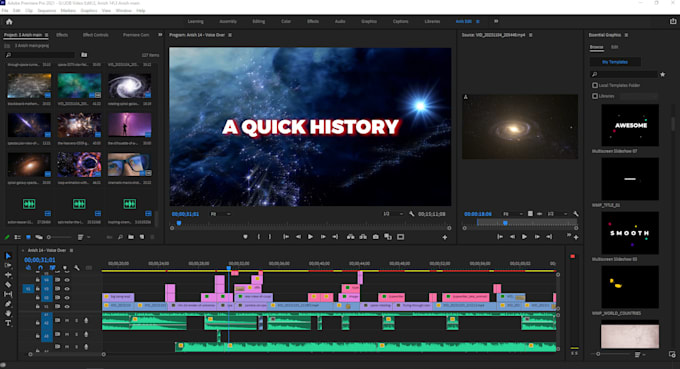Select the Selection tool arrow
Viewport: 680px width, 369px height.
(x=8, y=256)
